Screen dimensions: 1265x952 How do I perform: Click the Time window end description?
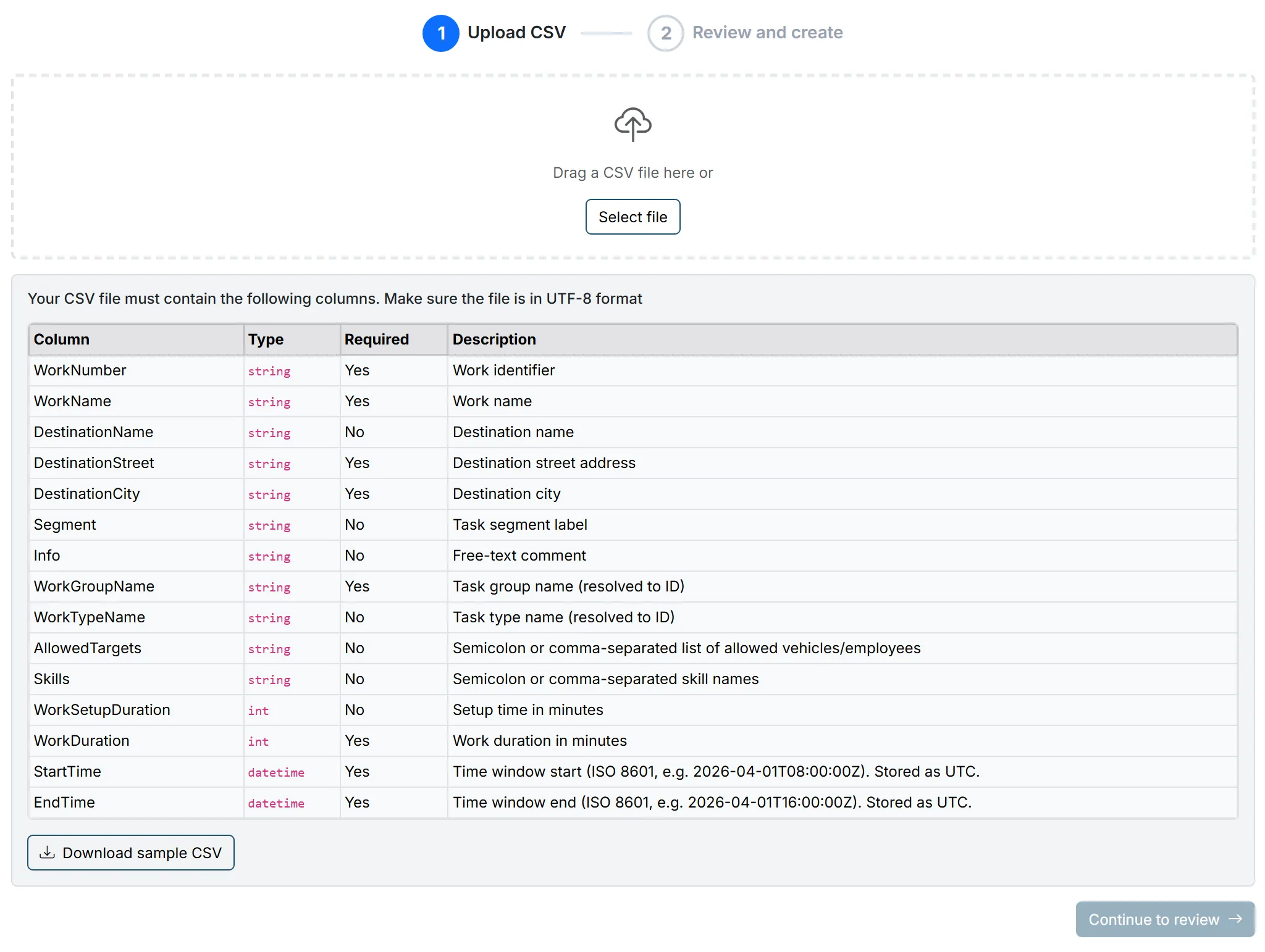click(x=712, y=803)
